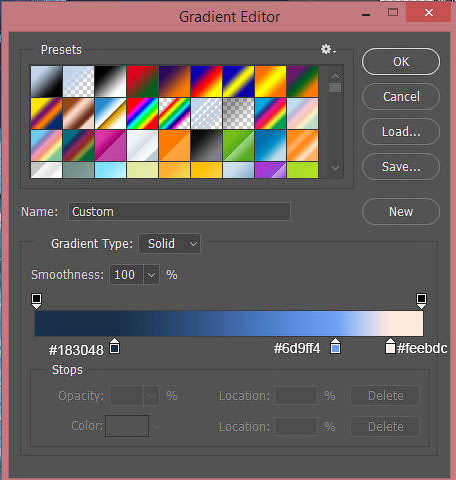Click the Location field beside Color
Screen dimensions: 456x480
(296, 426)
